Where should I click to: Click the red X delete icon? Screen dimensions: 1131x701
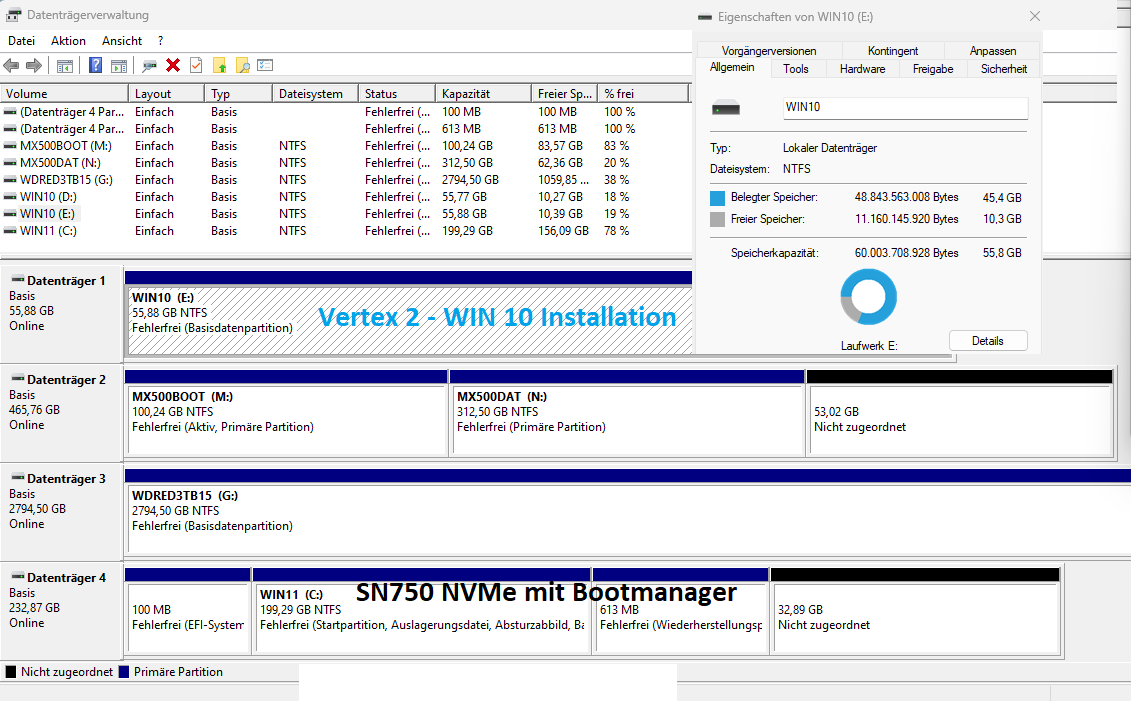point(173,66)
